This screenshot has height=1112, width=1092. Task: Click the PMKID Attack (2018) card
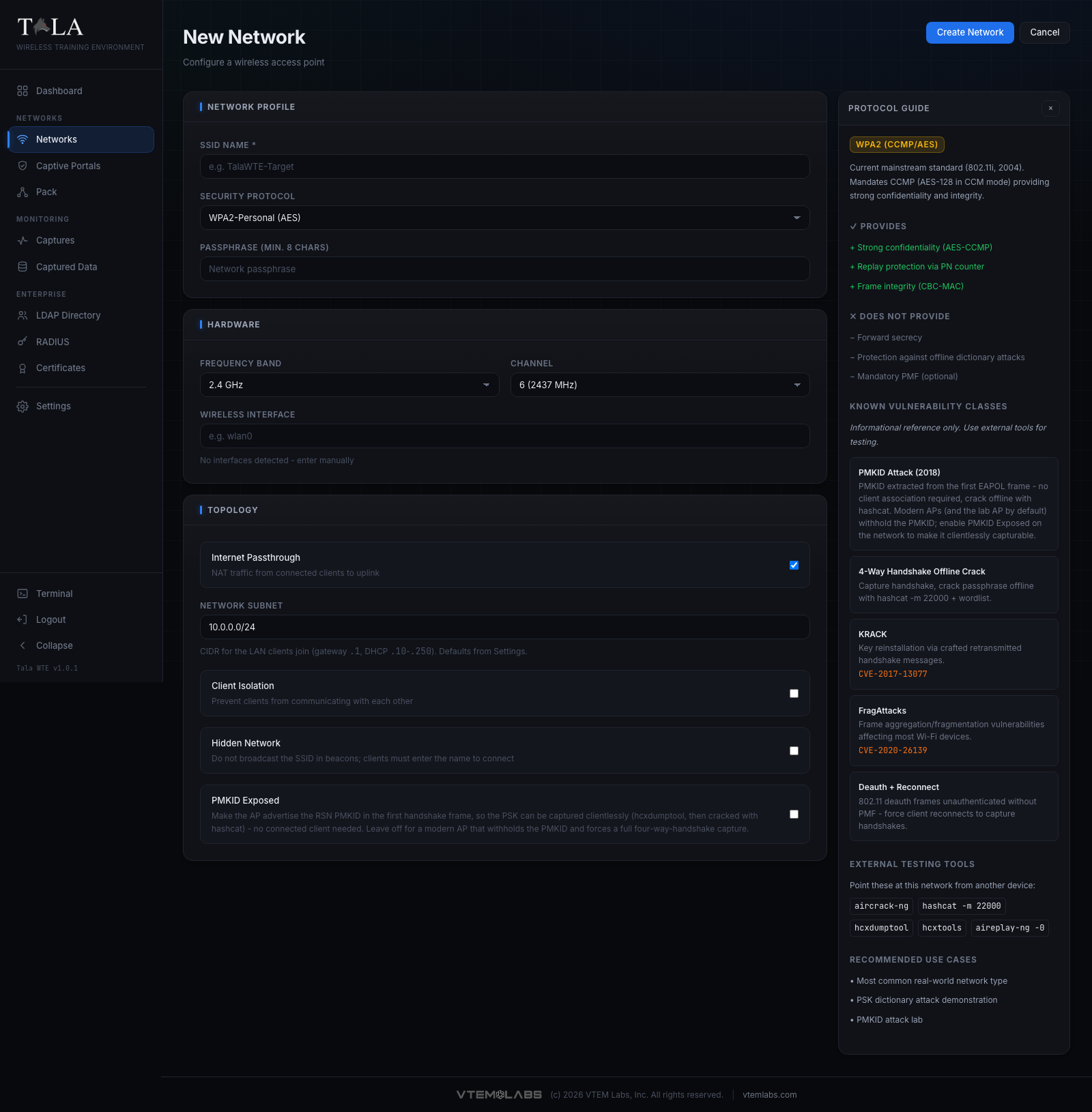pos(953,503)
